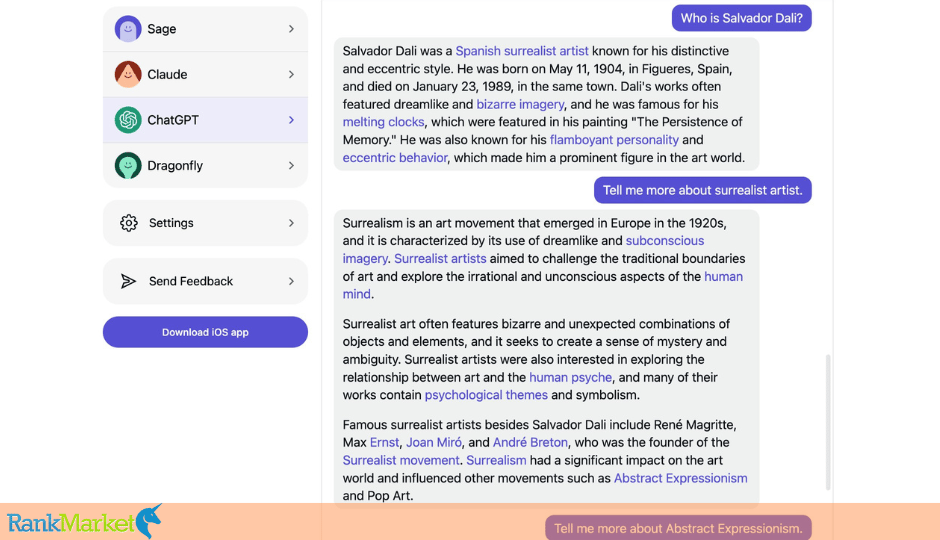Click the Who is Salvador Dali message bubble
Image resolution: width=940 pixels, height=540 pixels.
742,18
